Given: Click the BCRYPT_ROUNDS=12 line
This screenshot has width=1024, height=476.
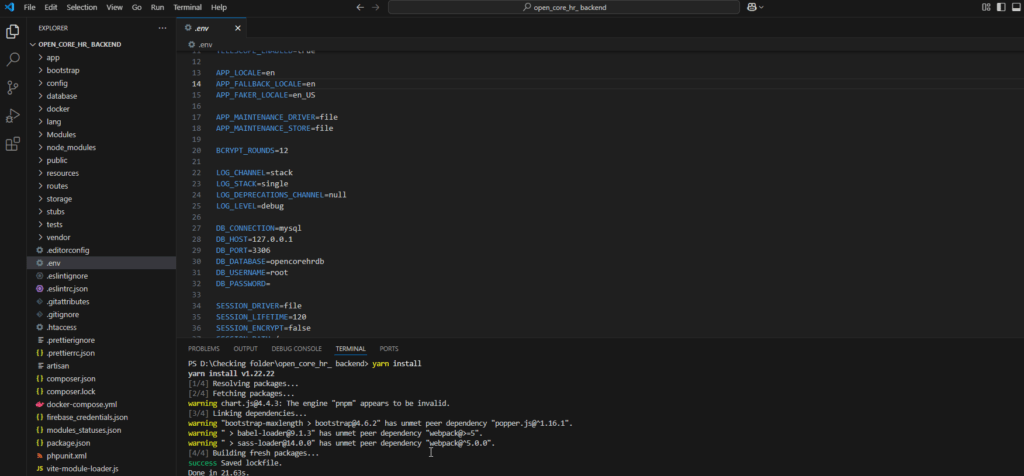Looking at the screenshot, I should pos(252,150).
